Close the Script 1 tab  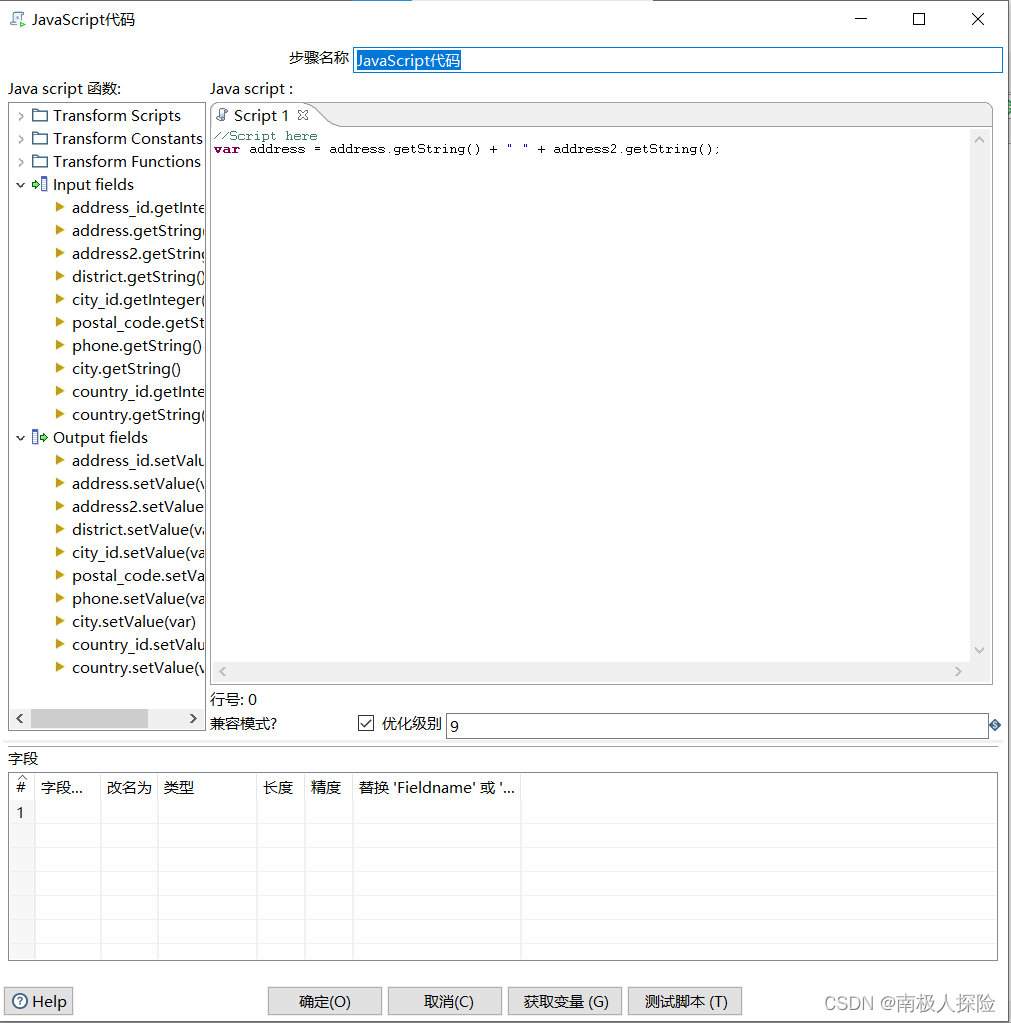[x=303, y=115]
